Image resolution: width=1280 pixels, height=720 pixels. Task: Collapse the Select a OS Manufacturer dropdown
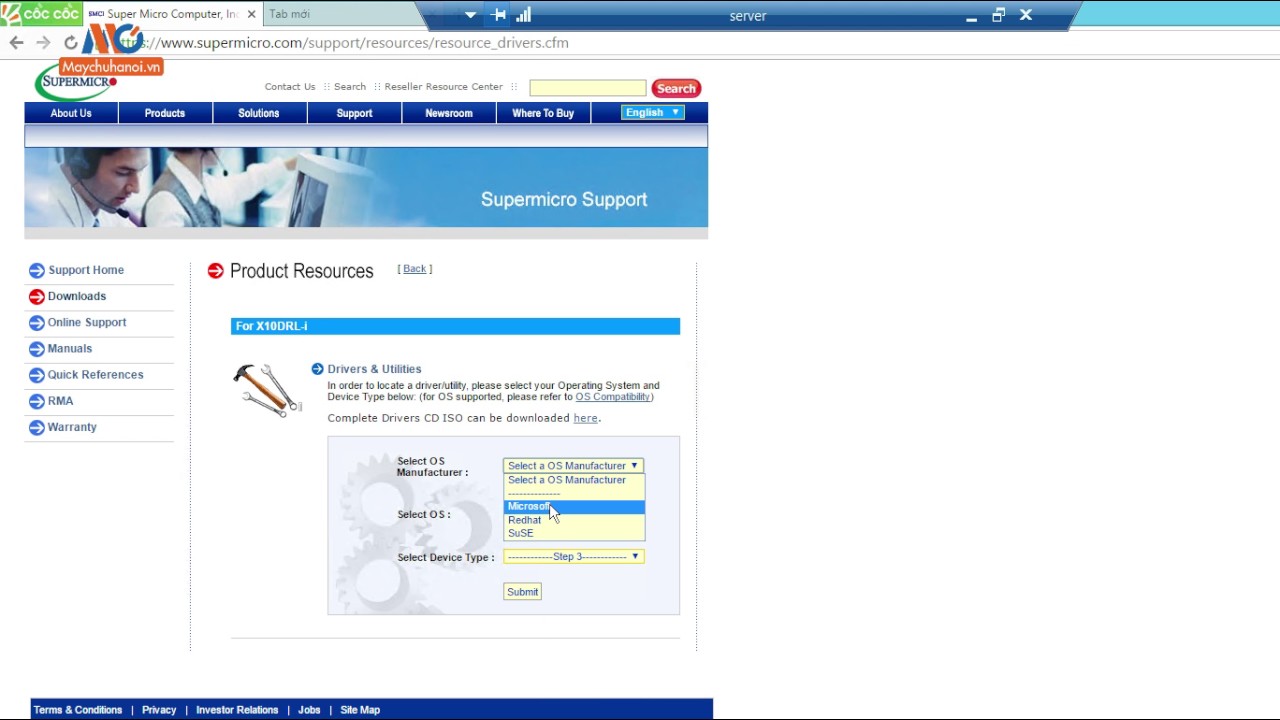click(573, 466)
